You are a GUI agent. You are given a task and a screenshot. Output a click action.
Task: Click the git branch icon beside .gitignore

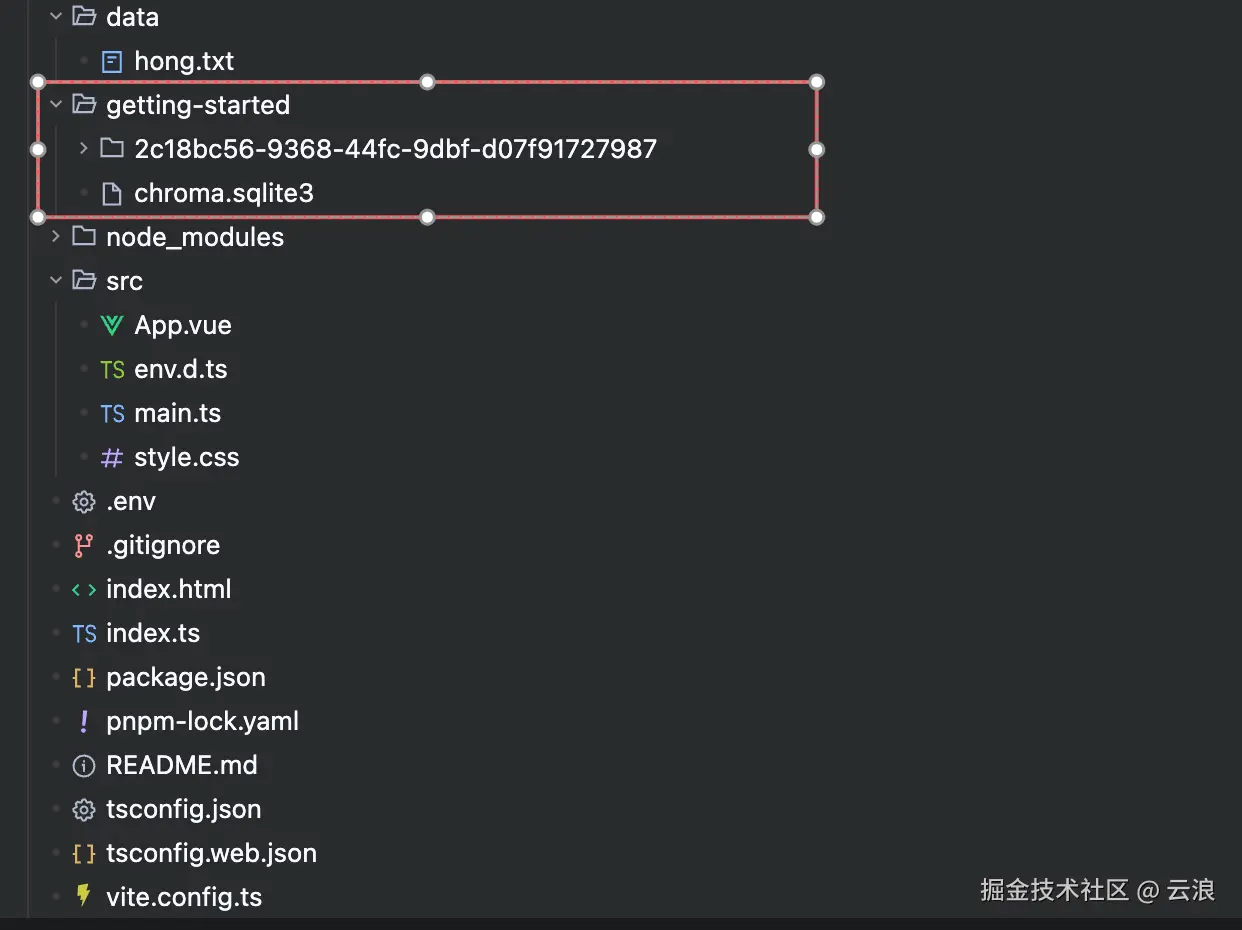[84, 546]
